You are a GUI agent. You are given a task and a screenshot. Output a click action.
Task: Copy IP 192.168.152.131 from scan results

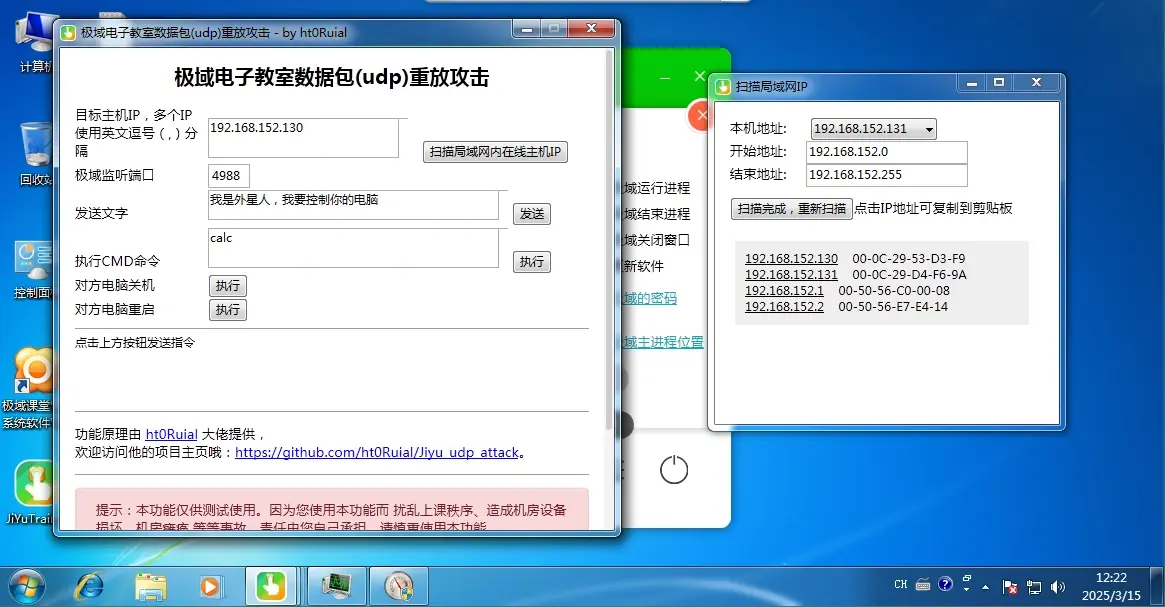[x=791, y=274]
